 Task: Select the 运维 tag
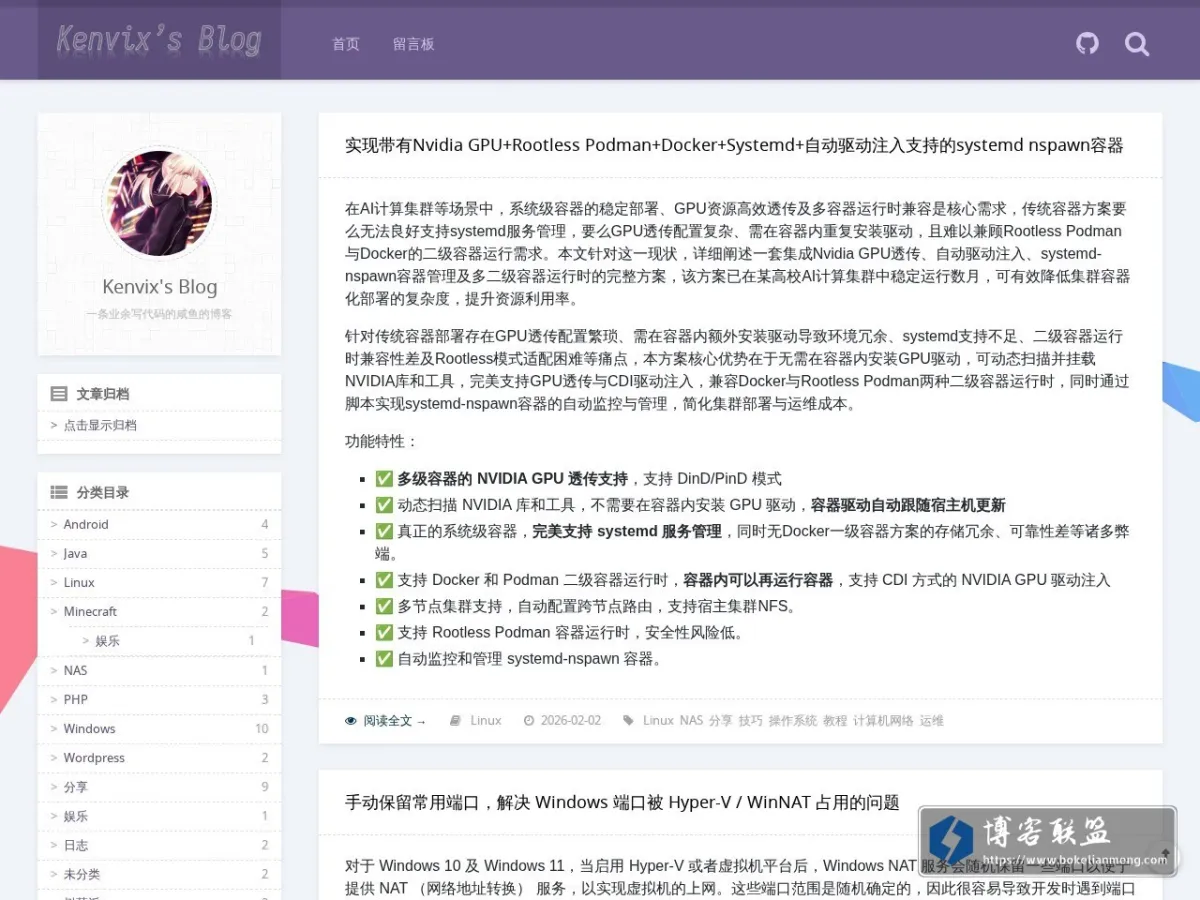click(x=932, y=720)
